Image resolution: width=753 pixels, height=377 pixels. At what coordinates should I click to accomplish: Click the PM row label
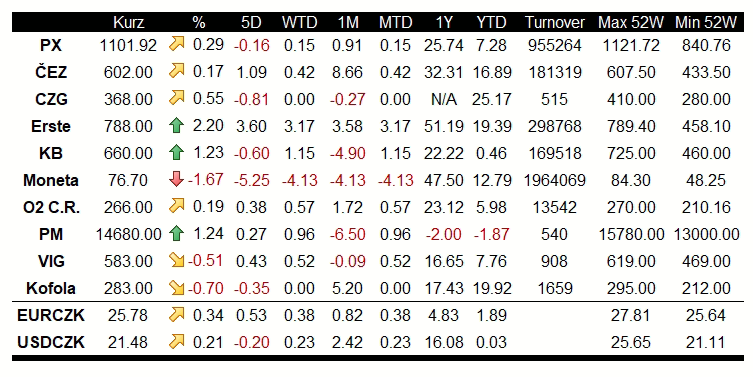tap(51, 234)
